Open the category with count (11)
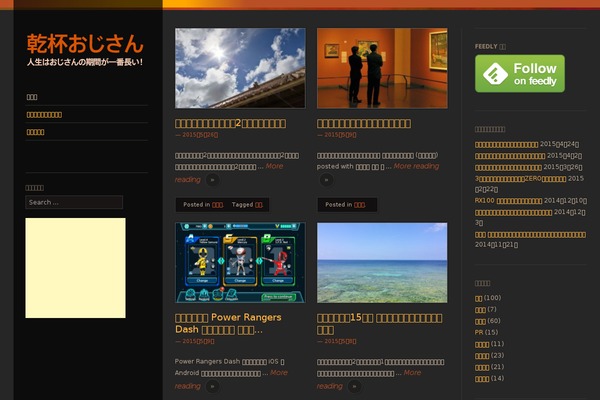The image size is (600, 400). (482, 344)
